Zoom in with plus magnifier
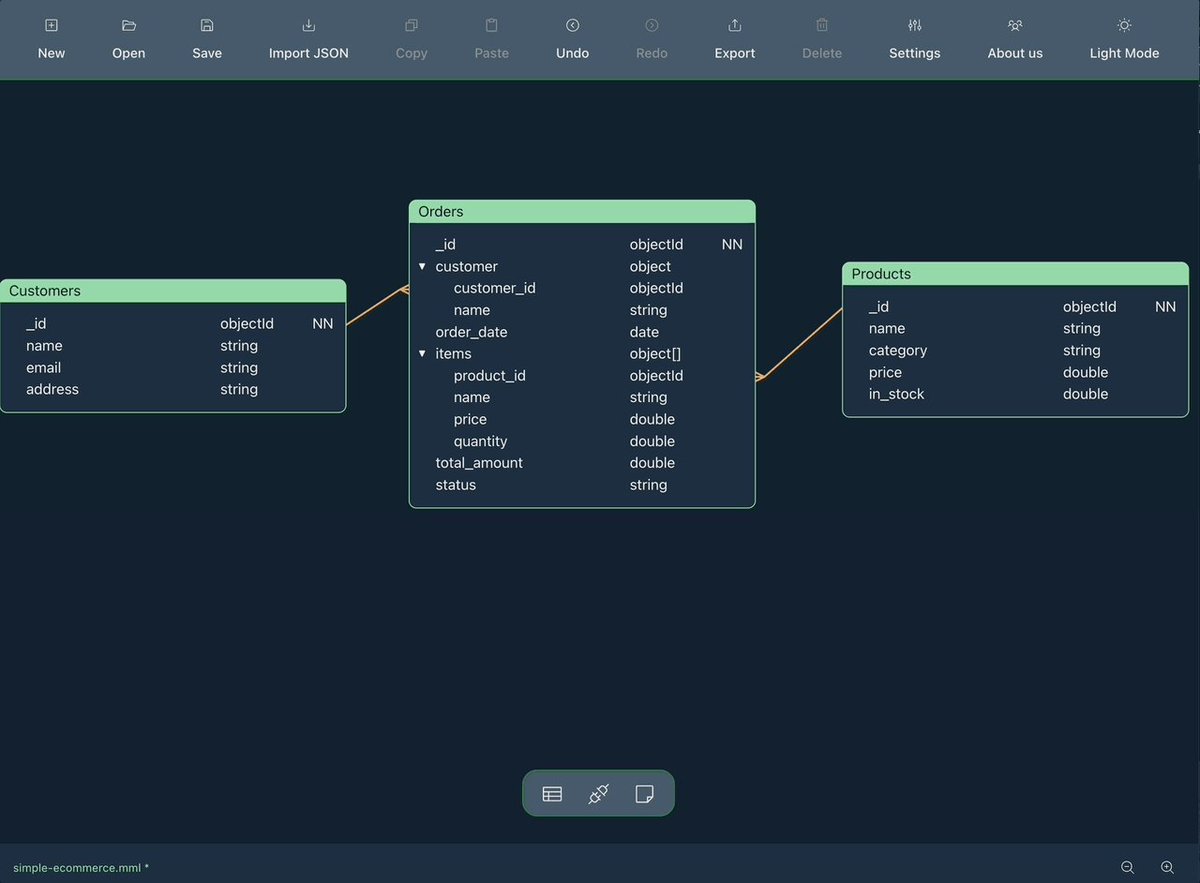This screenshot has height=883, width=1200. pyautogui.click(x=1167, y=868)
